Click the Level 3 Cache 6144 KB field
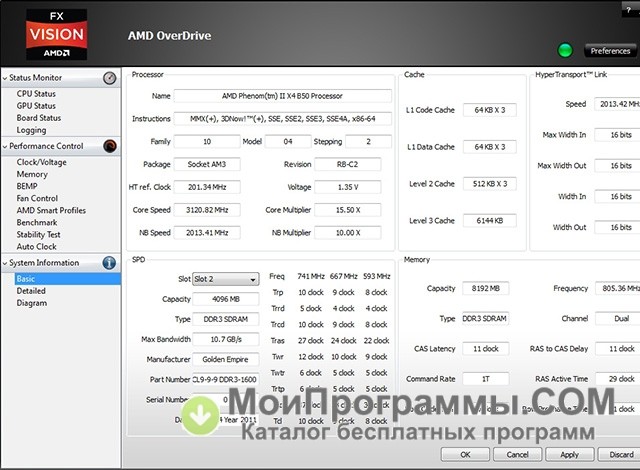This screenshot has height=470, width=640. (490, 221)
